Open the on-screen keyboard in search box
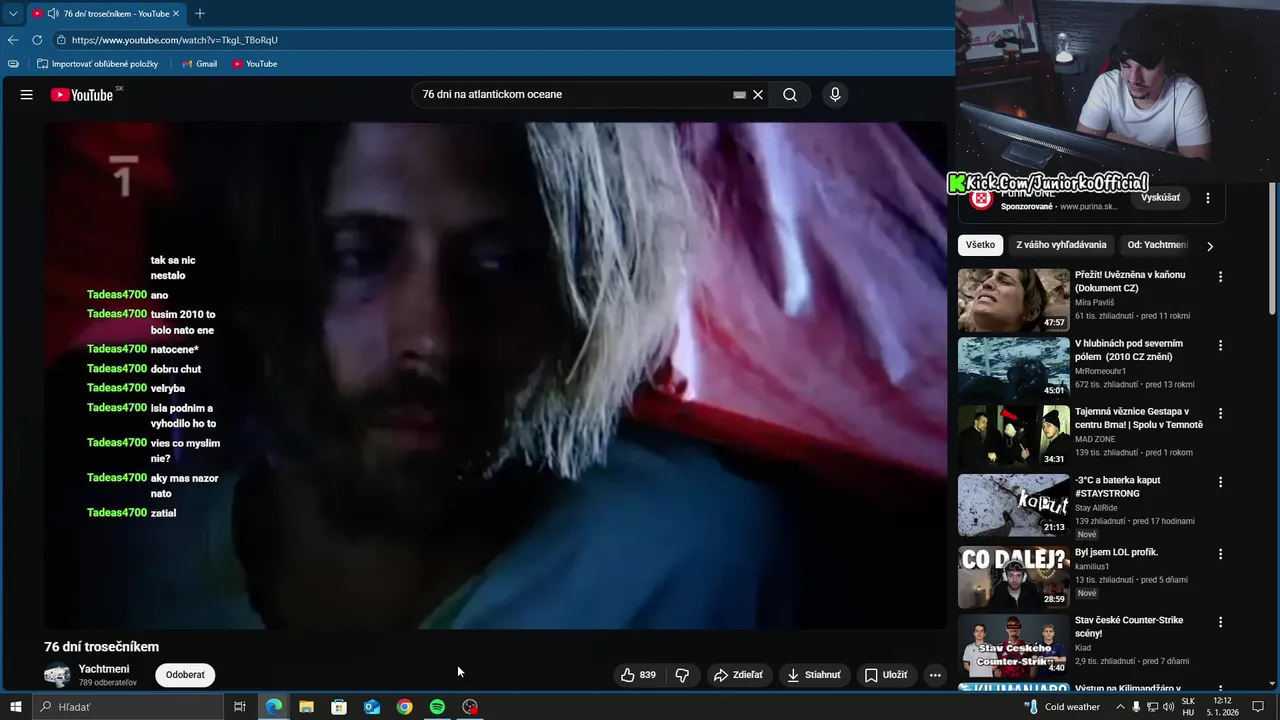Image resolution: width=1280 pixels, height=720 pixels. pos(739,95)
